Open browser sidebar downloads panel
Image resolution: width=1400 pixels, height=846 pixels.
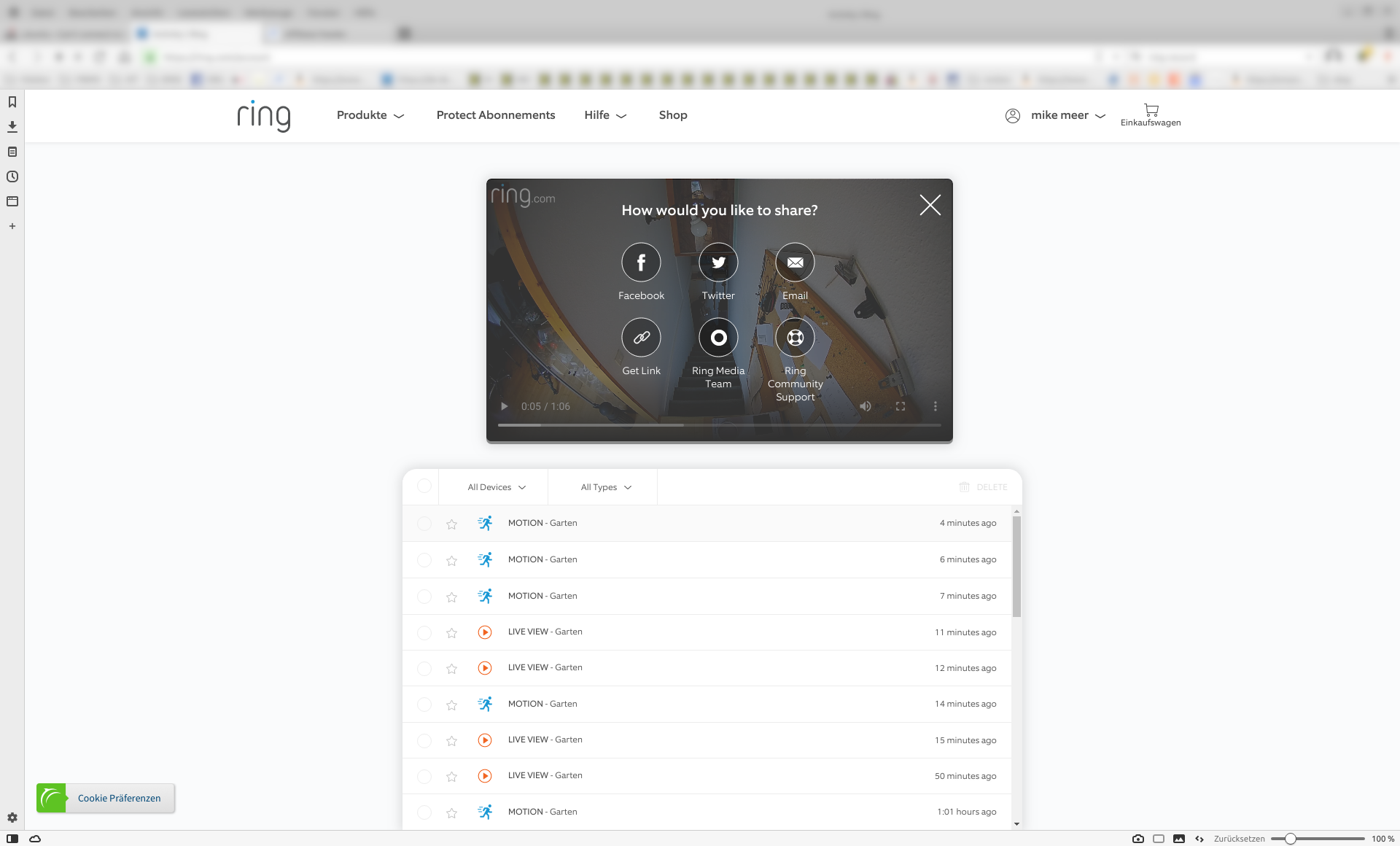click(12, 127)
